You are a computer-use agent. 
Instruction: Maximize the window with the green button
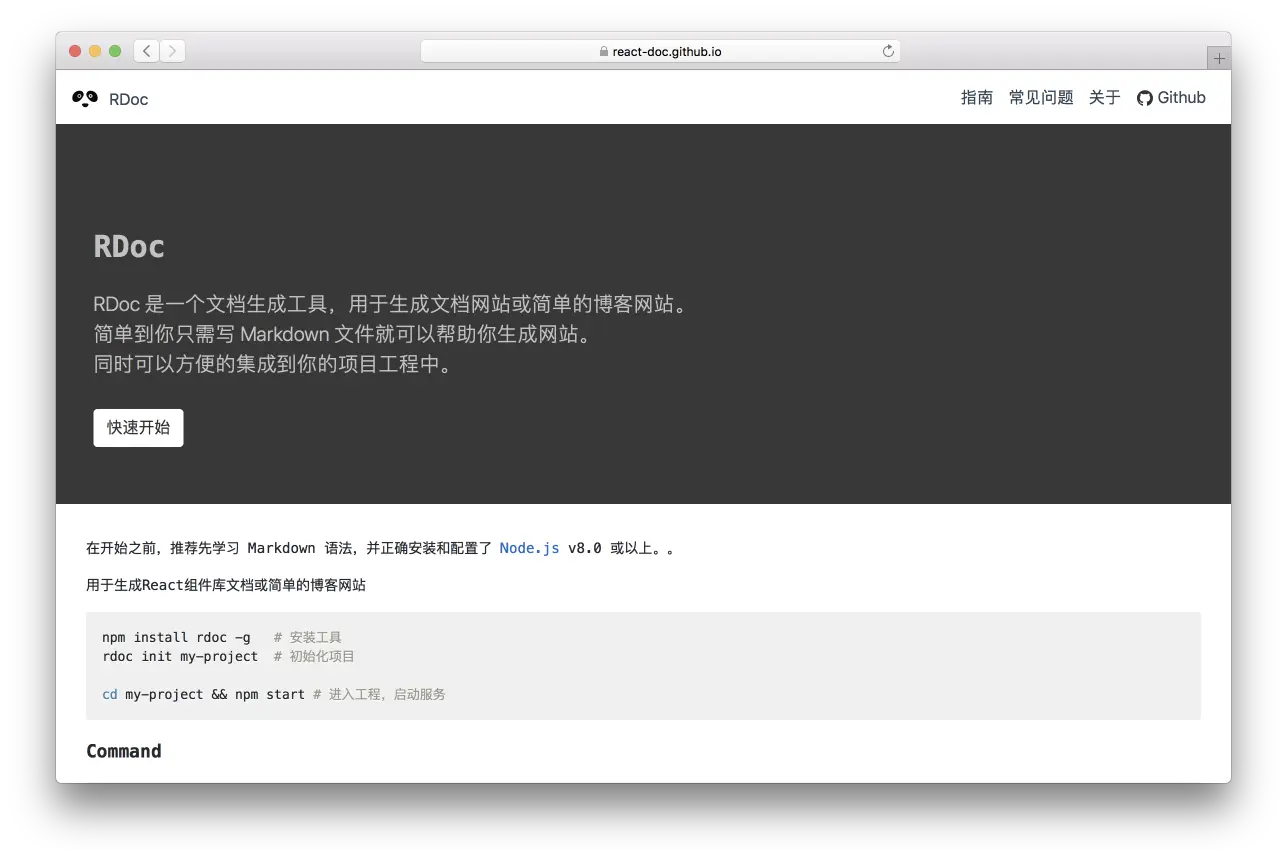(115, 51)
